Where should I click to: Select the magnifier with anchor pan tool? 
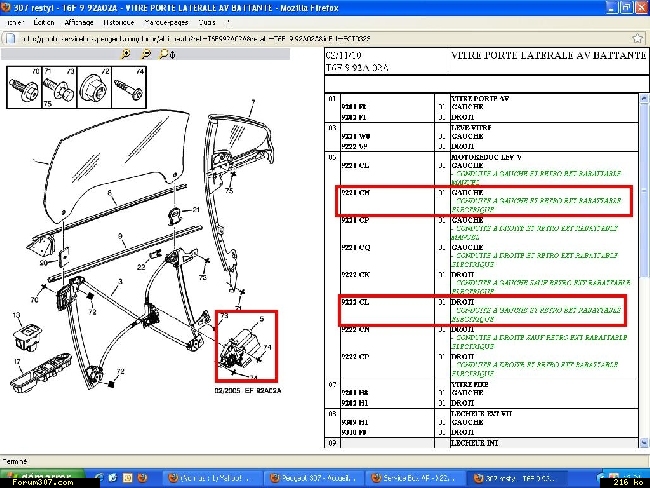(167, 54)
